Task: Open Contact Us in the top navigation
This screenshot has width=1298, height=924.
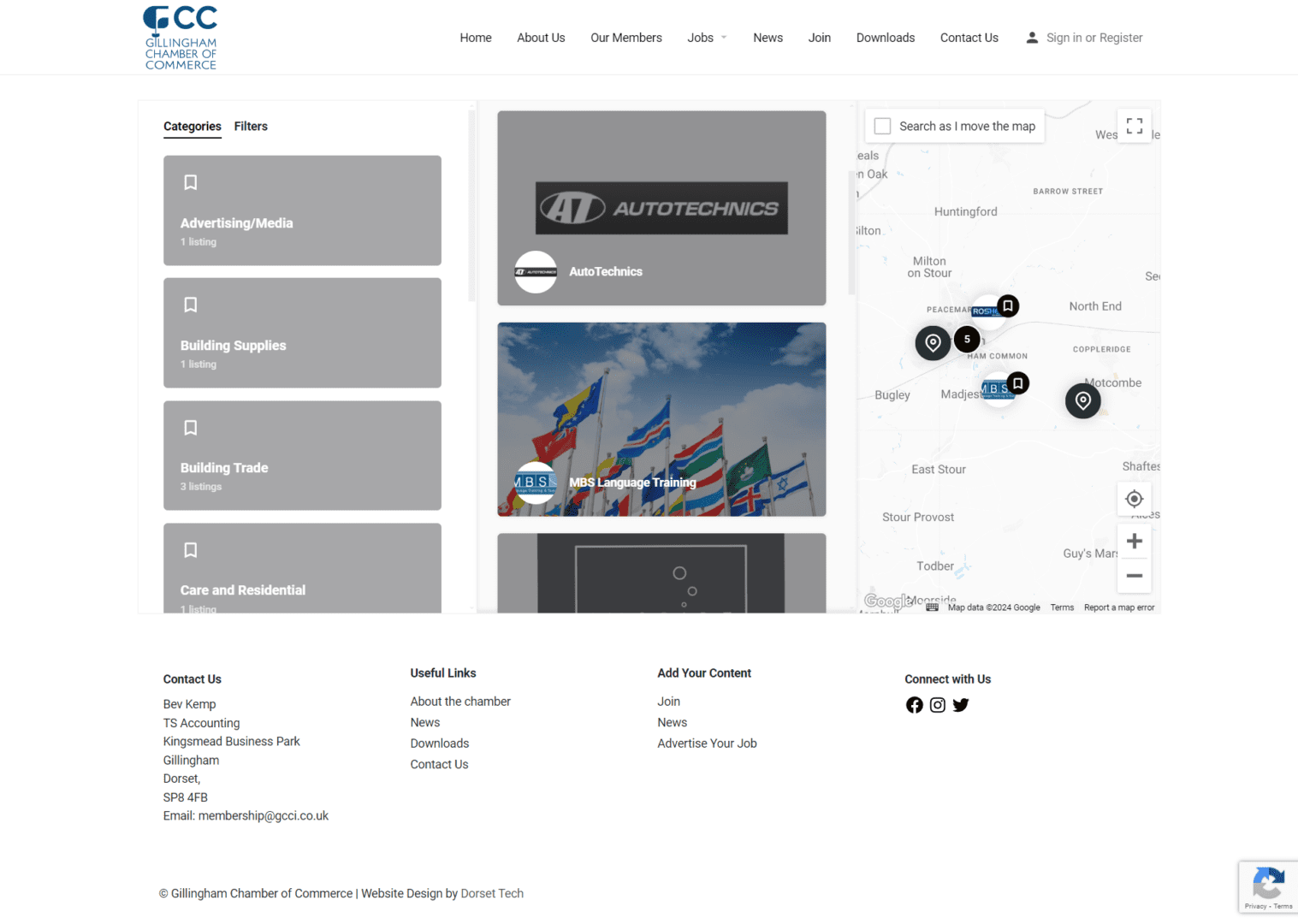Action: (x=969, y=38)
